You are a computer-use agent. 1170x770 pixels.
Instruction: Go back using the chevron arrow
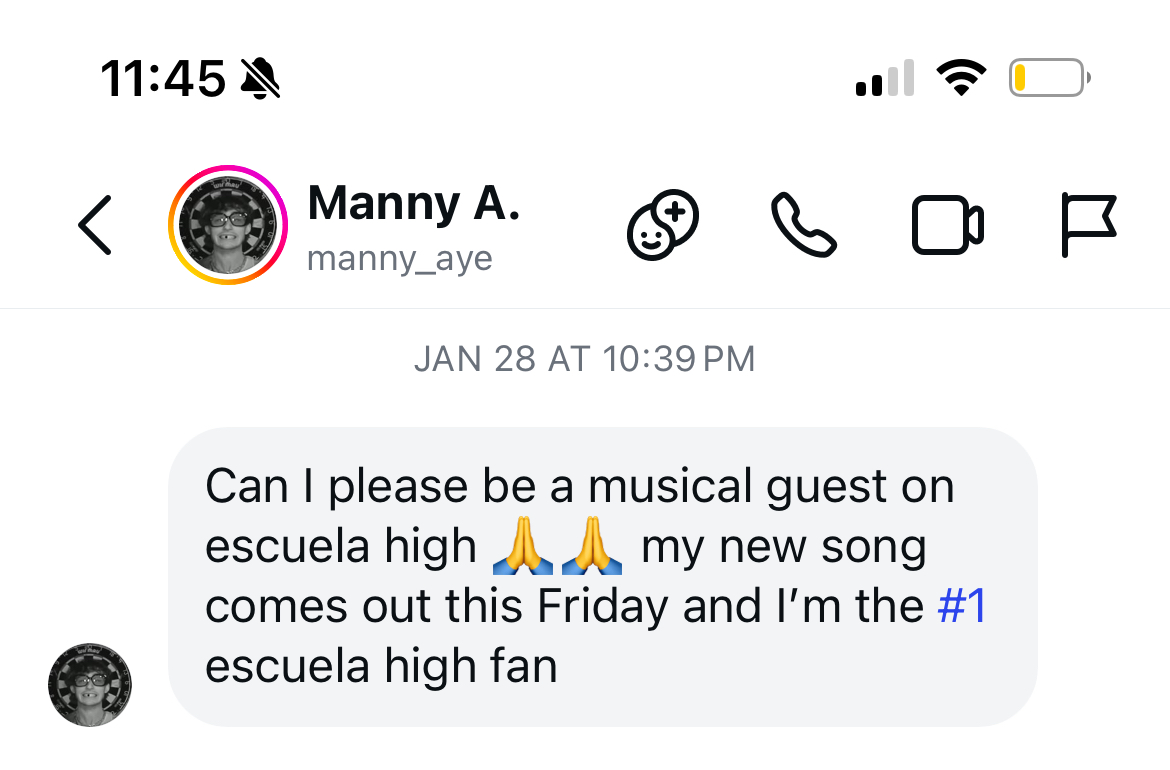pos(93,225)
